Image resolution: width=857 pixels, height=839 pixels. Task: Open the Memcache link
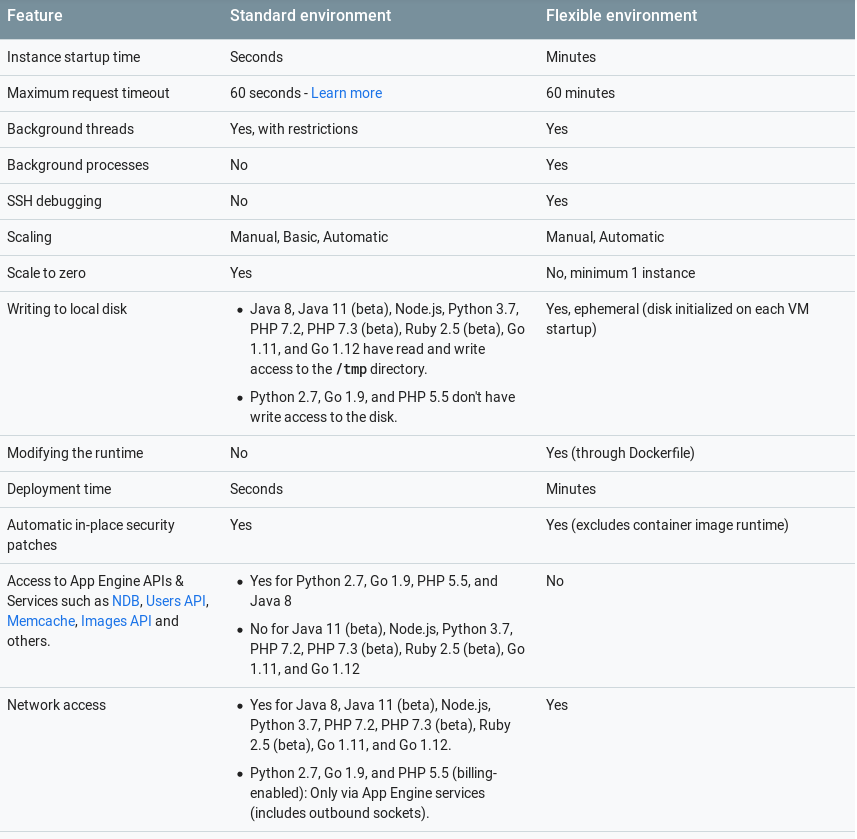41,621
